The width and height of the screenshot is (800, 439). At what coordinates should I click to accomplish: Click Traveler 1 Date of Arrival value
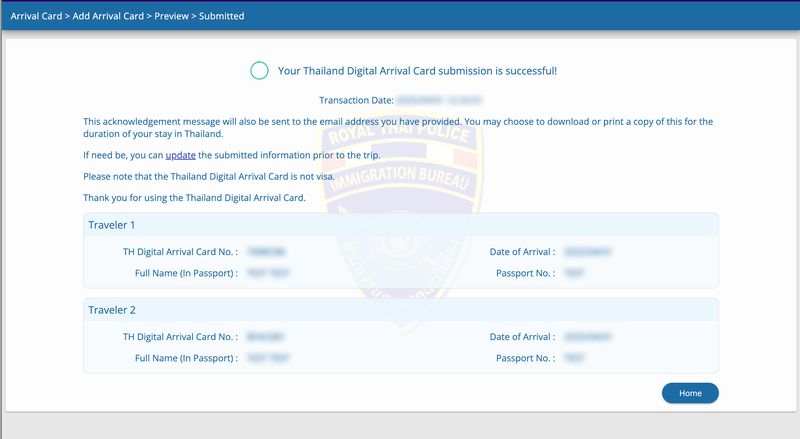point(588,252)
